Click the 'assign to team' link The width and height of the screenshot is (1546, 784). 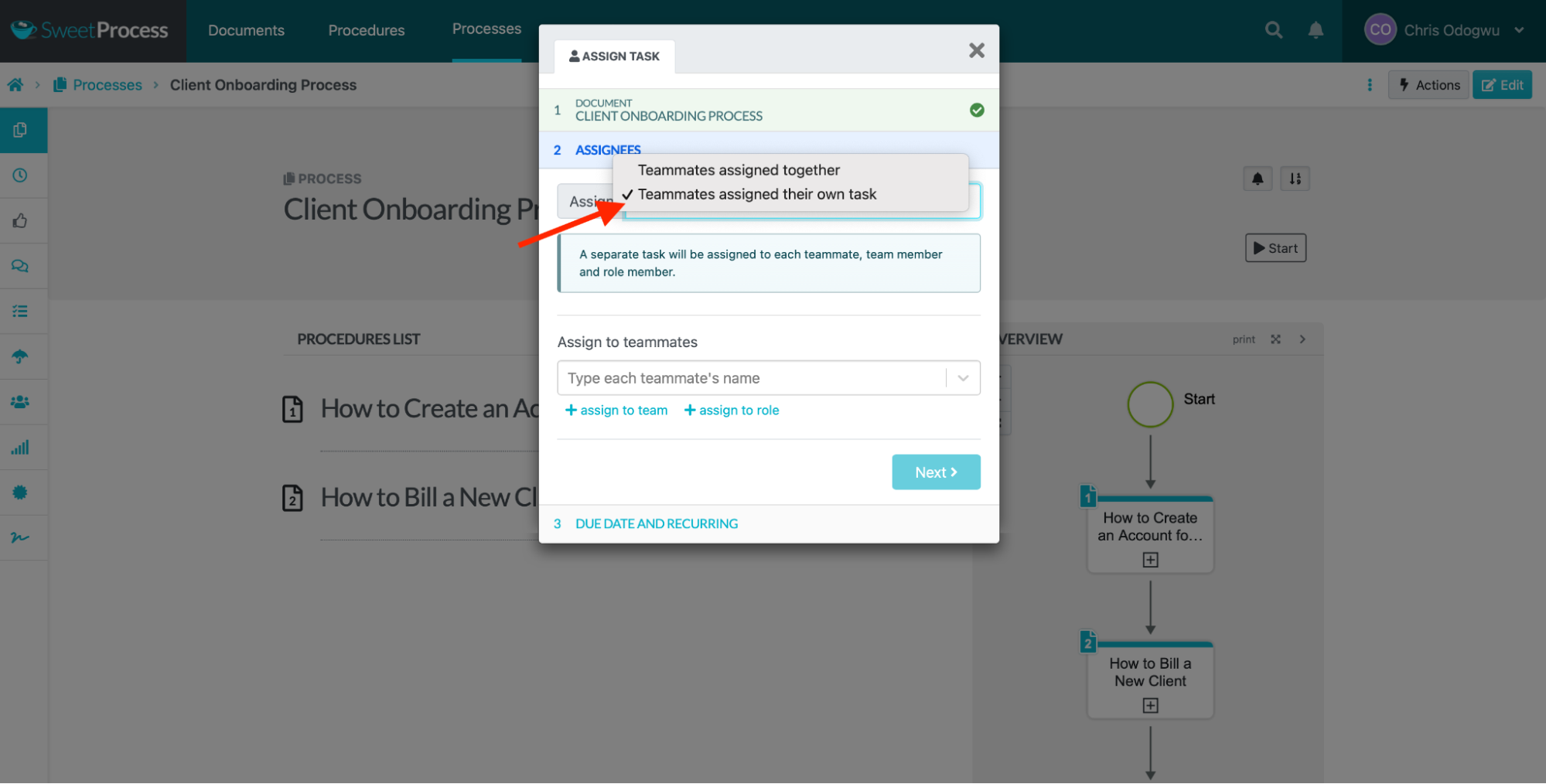click(616, 411)
